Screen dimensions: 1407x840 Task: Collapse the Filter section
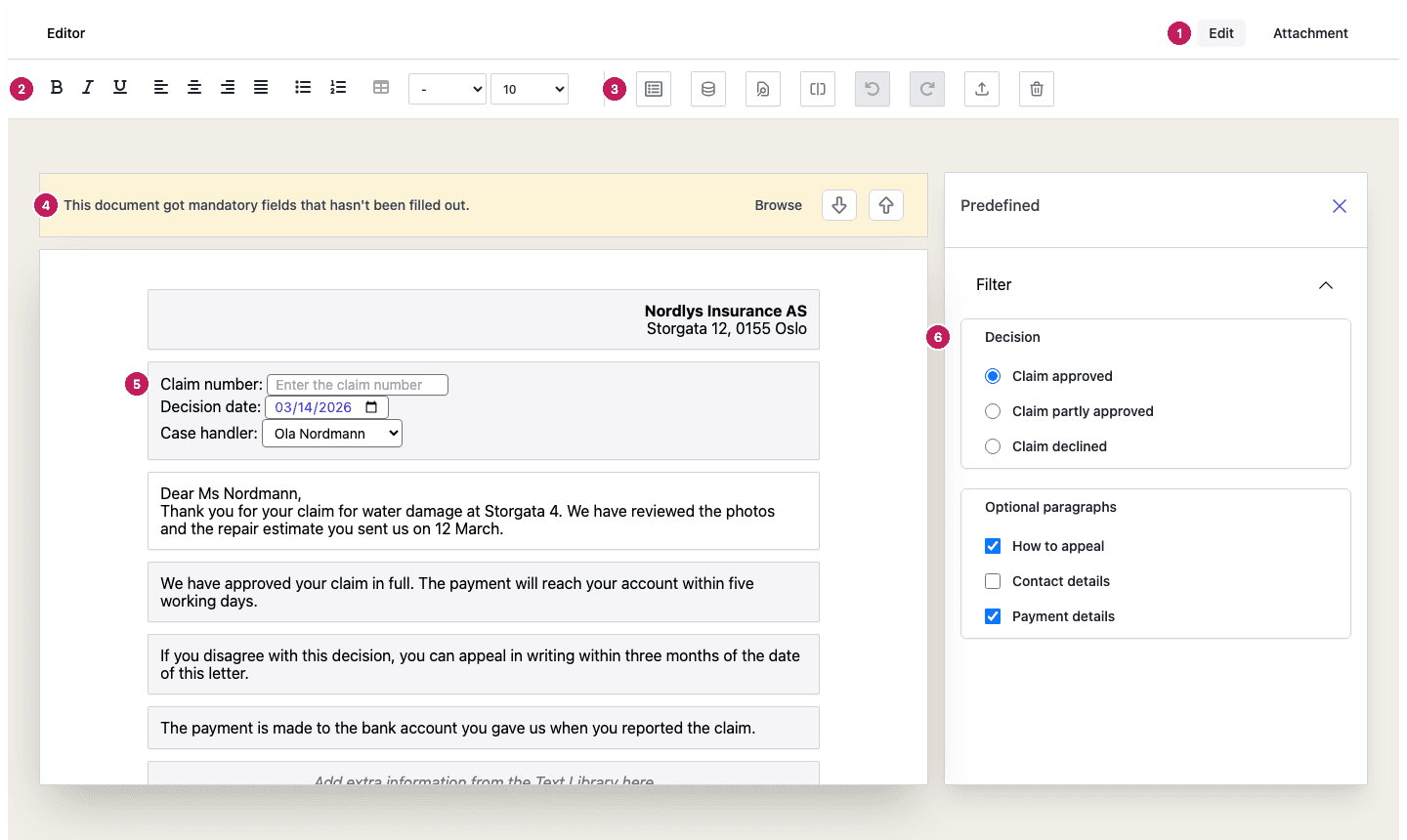tap(1326, 285)
